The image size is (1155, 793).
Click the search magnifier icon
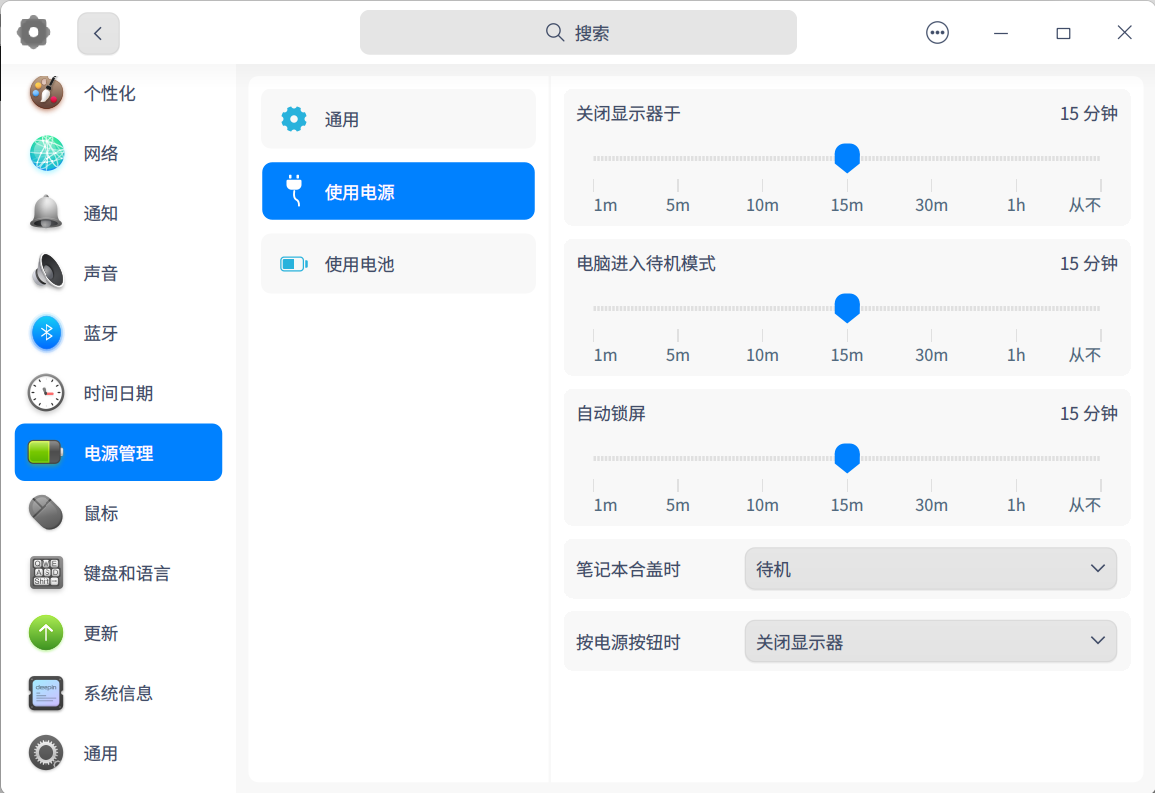click(x=555, y=32)
